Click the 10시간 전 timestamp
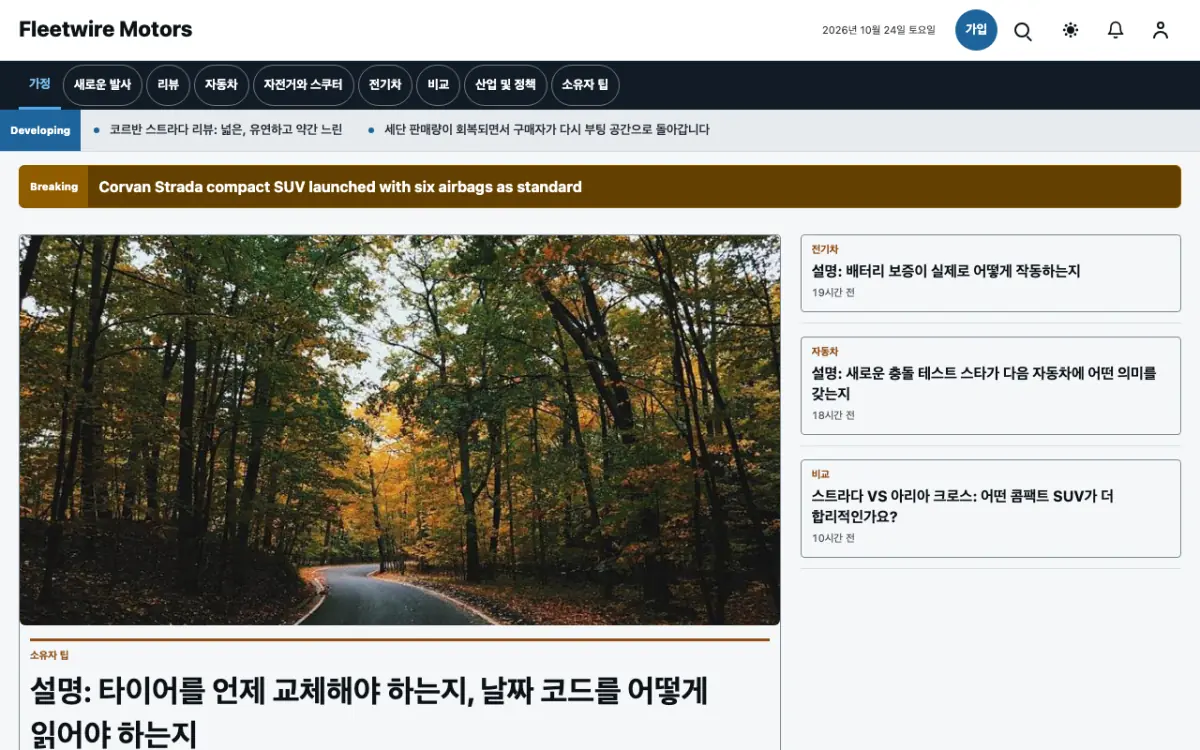This screenshot has height=750, width=1200. click(833, 538)
